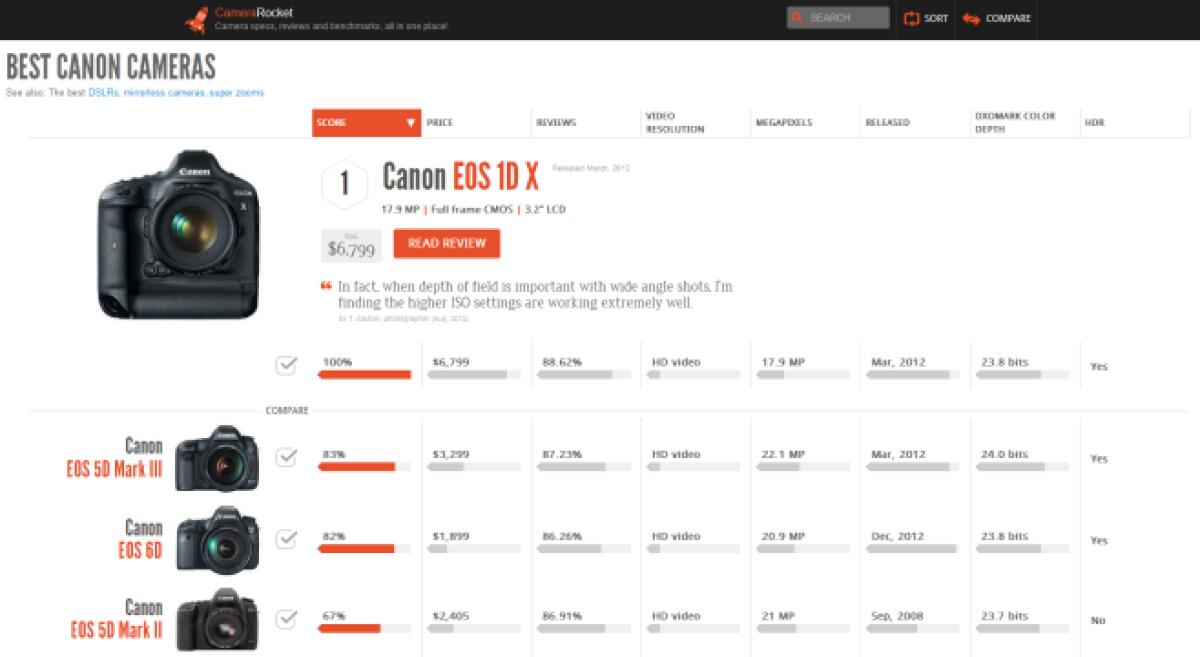The width and height of the screenshot is (1200, 657).
Task: Focus the Search input field
Action: 846,18
